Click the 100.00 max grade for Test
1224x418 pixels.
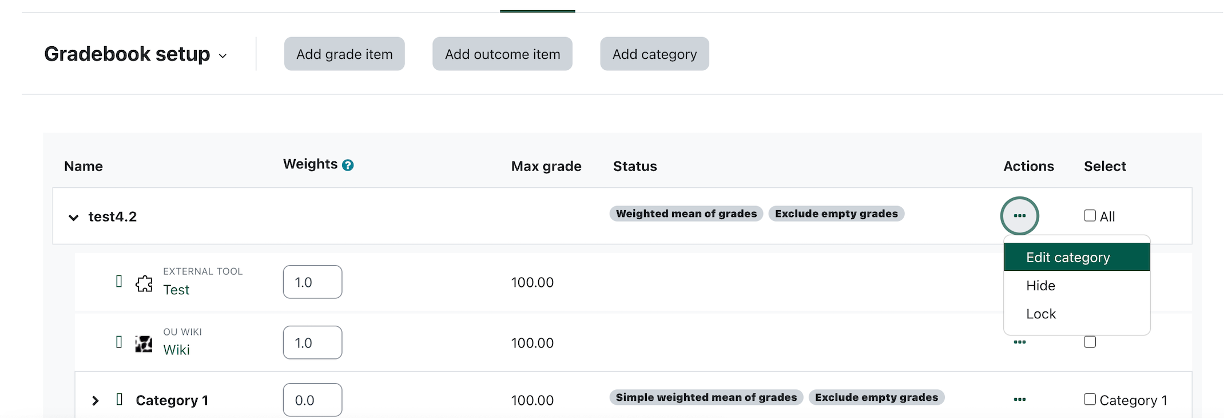tap(532, 282)
